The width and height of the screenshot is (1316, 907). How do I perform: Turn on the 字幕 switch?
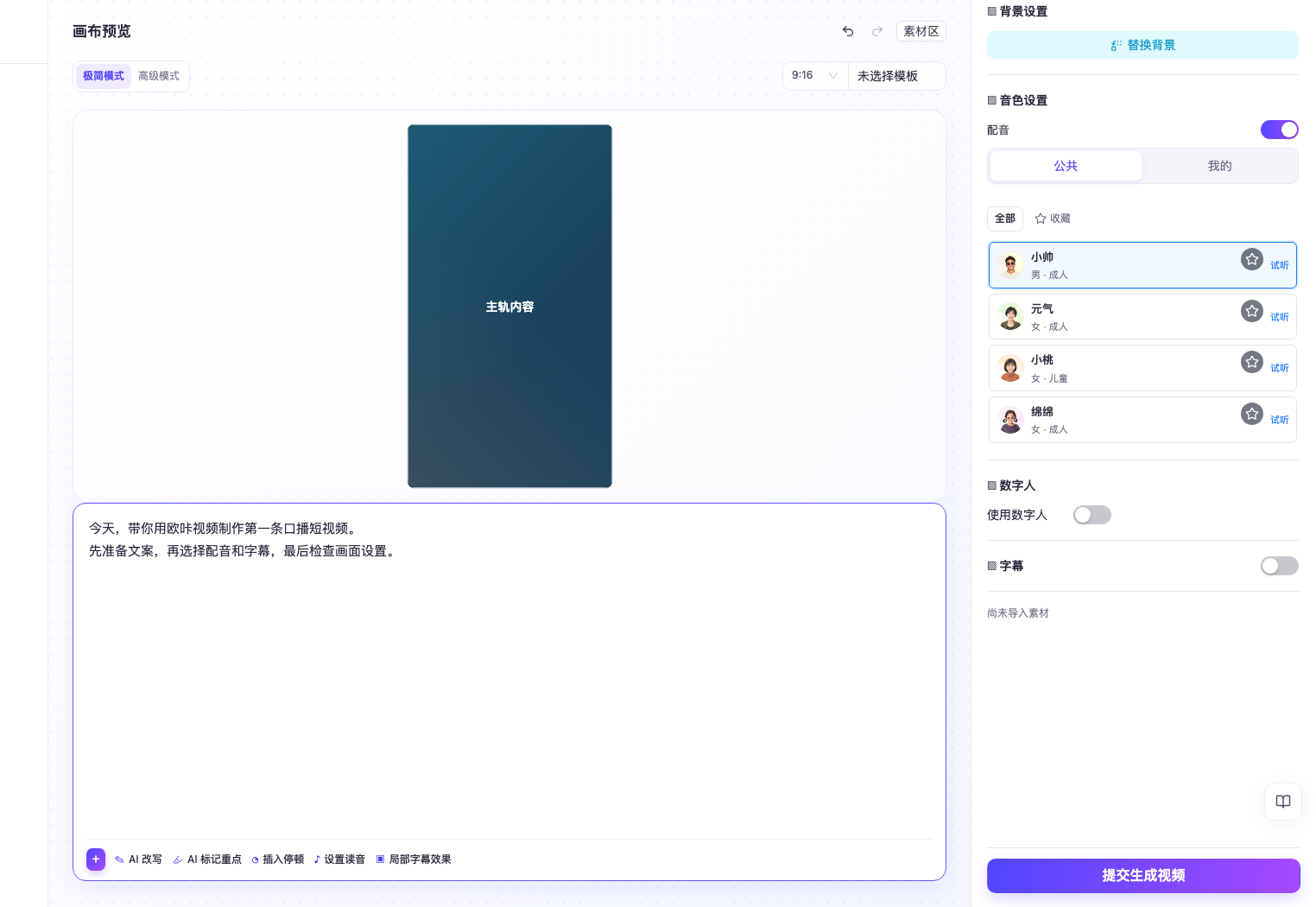1280,566
